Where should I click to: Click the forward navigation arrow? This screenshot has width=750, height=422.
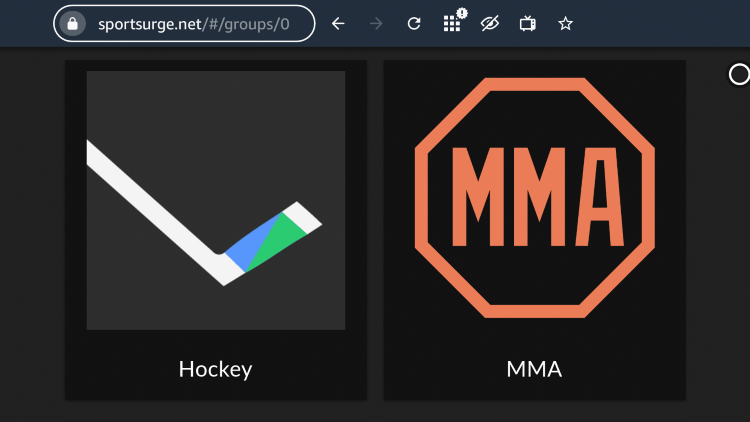click(376, 23)
